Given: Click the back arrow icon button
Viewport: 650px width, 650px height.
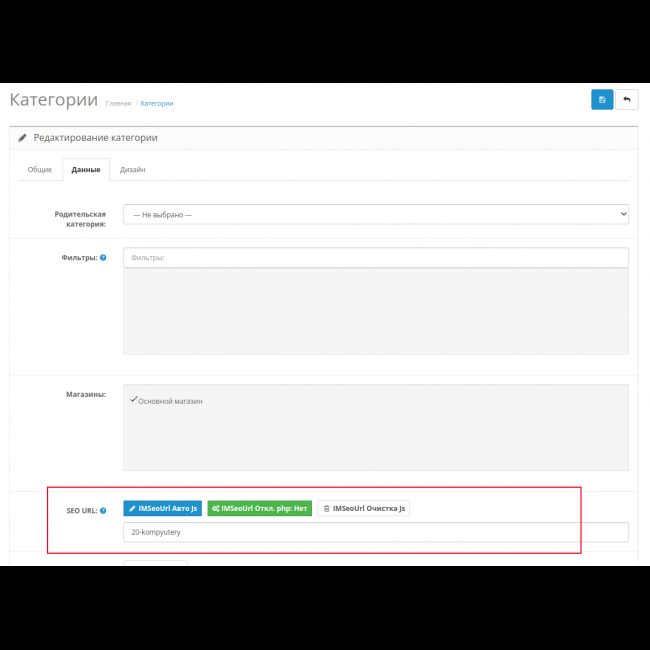Looking at the screenshot, I should click(627, 99).
